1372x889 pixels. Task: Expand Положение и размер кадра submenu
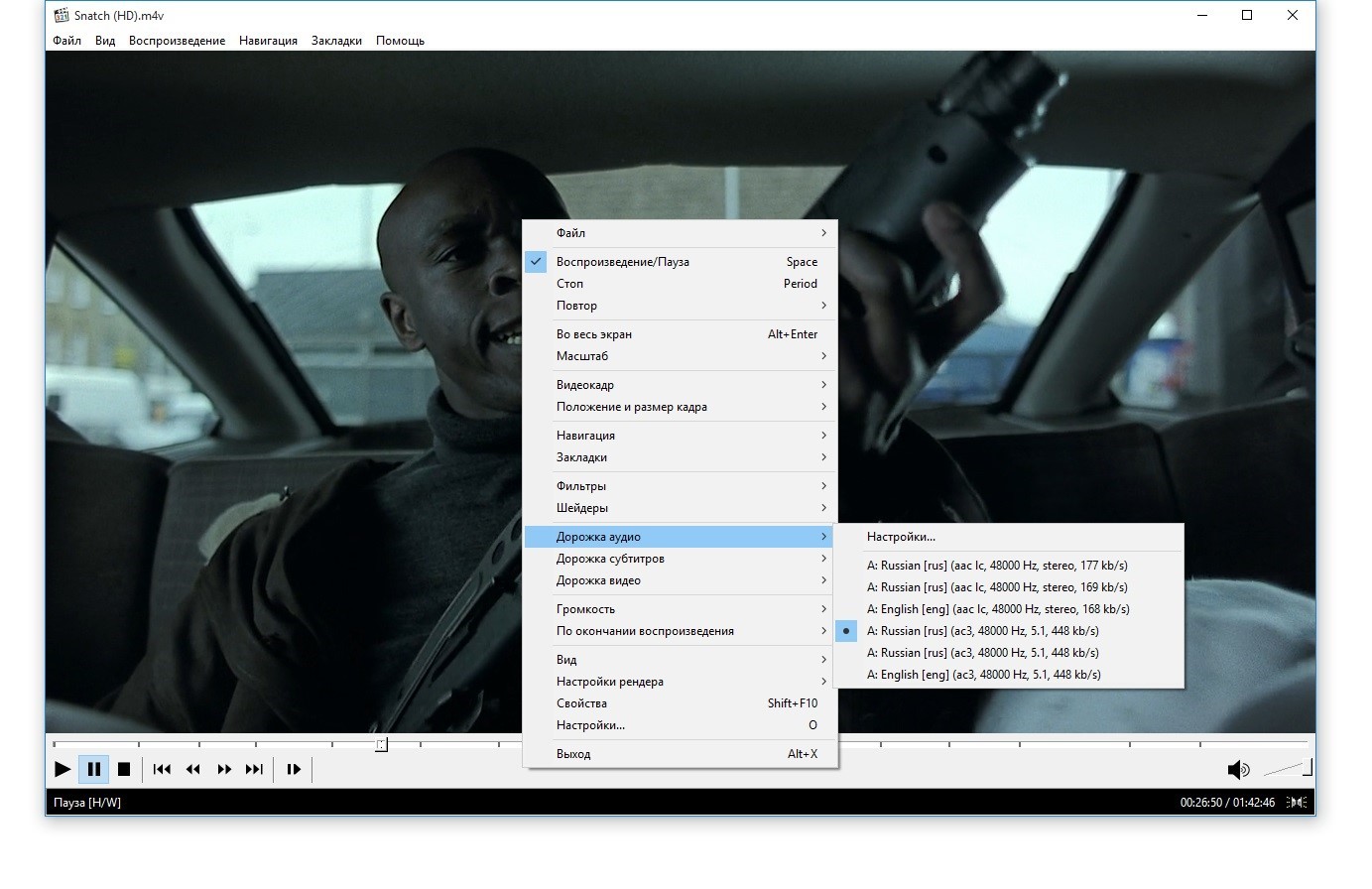681,407
